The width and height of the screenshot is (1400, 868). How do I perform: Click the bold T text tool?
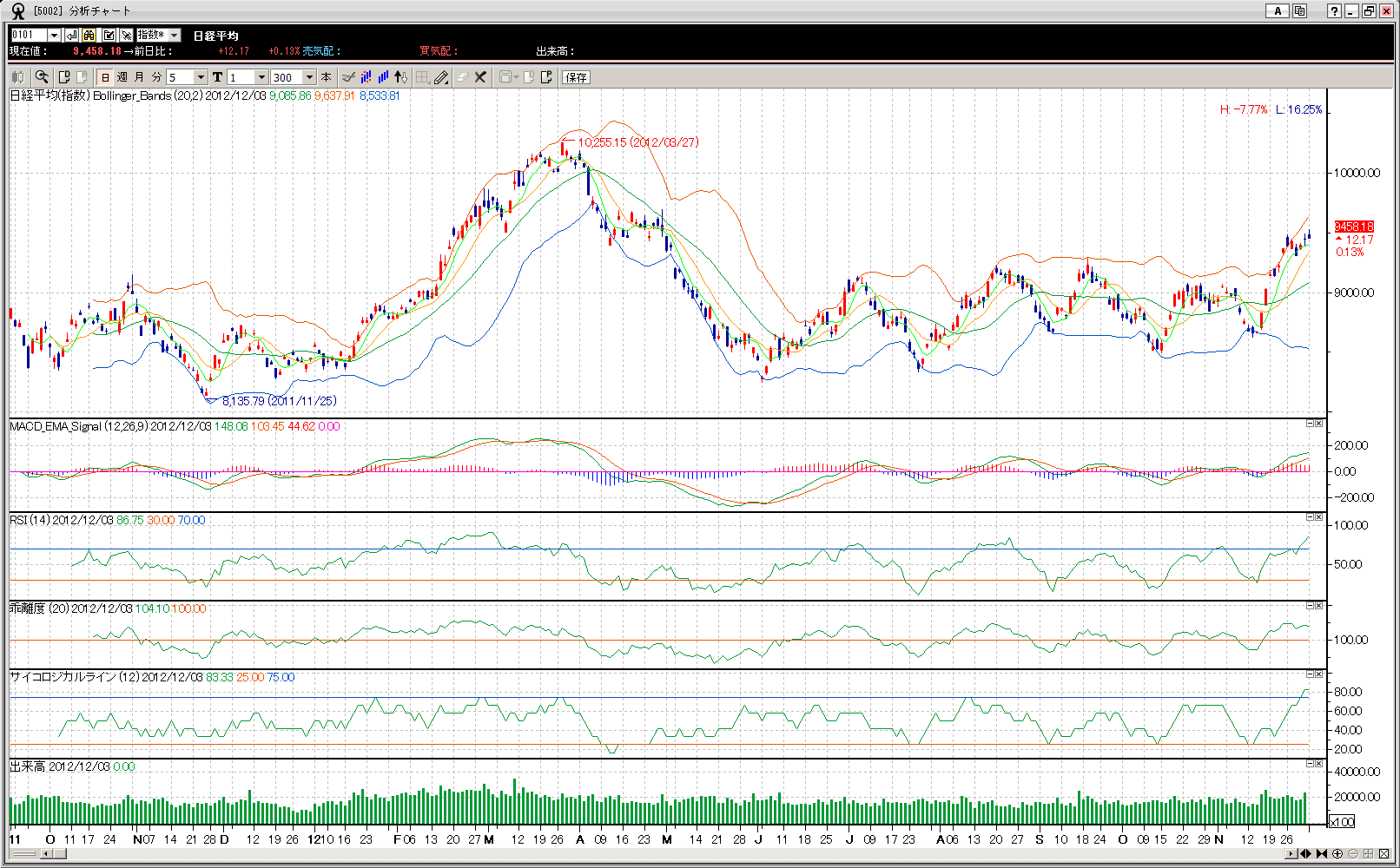(x=217, y=77)
